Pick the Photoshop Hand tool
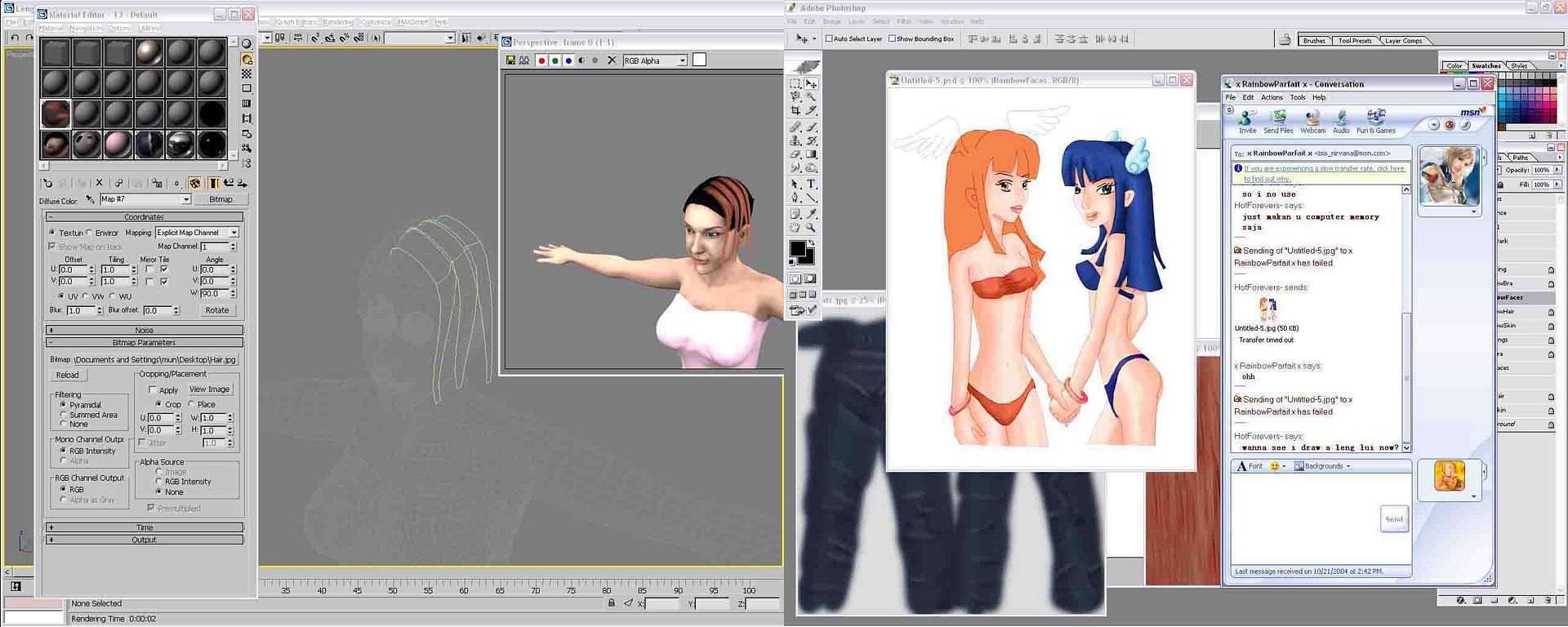Image resolution: width=1568 pixels, height=627 pixels. pyautogui.click(x=795, y=228)
